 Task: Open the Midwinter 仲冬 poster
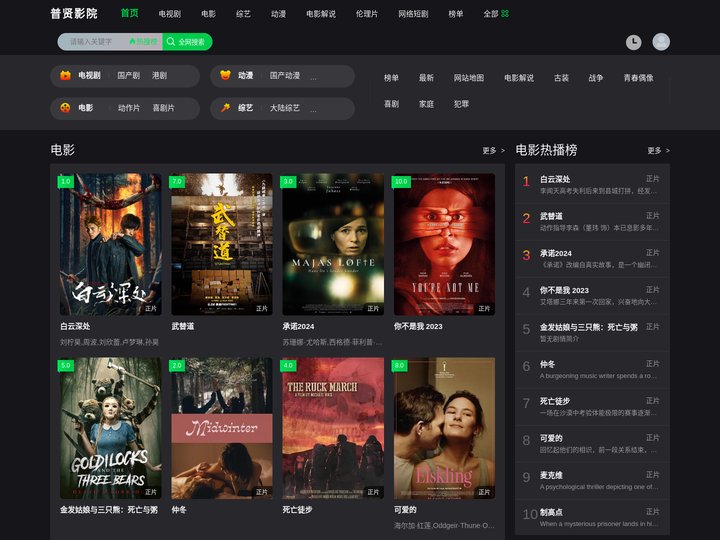[x=222, y=428]
